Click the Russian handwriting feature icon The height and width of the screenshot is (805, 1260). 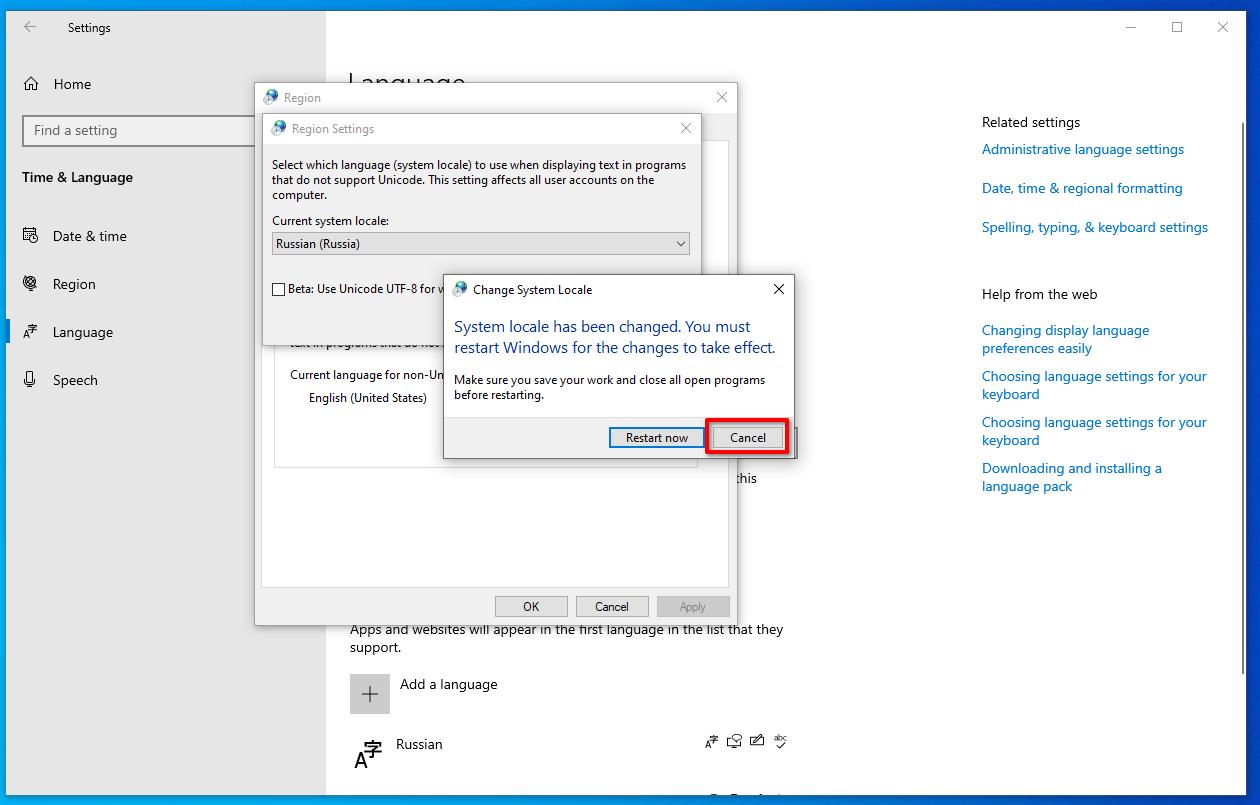point(757,741)
